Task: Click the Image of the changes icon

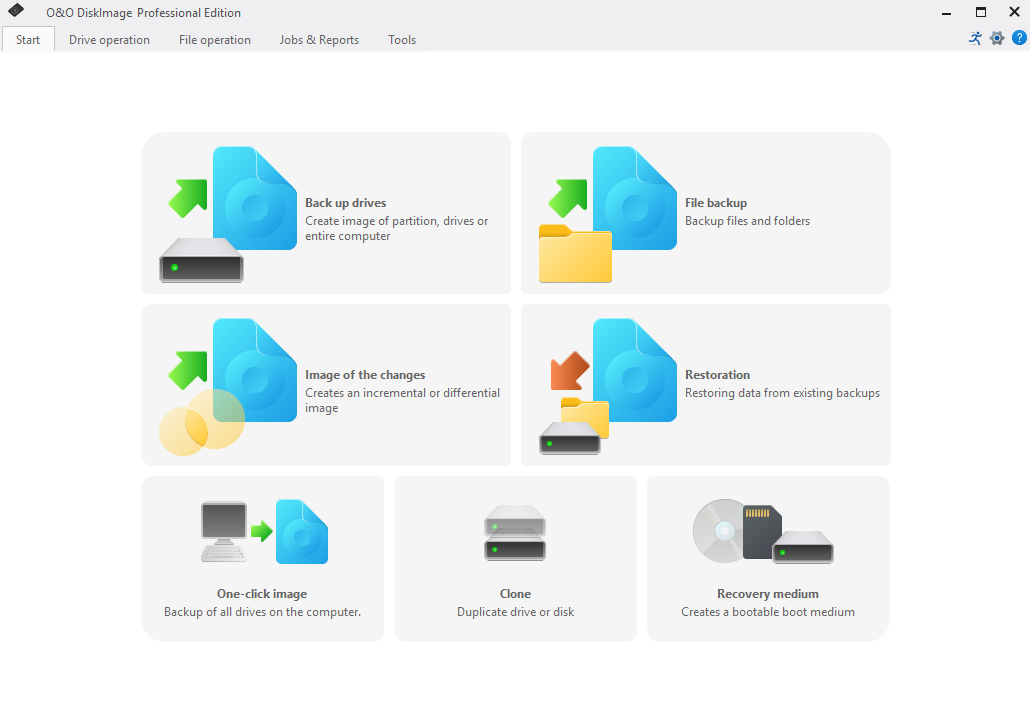Action: click(228, 387)
